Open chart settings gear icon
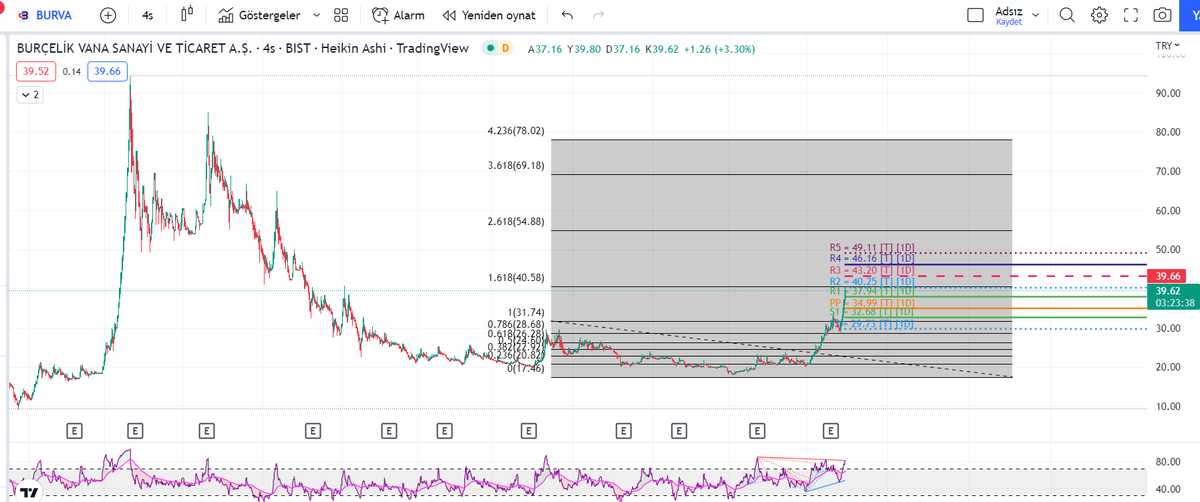 [x=1099, y=15]
